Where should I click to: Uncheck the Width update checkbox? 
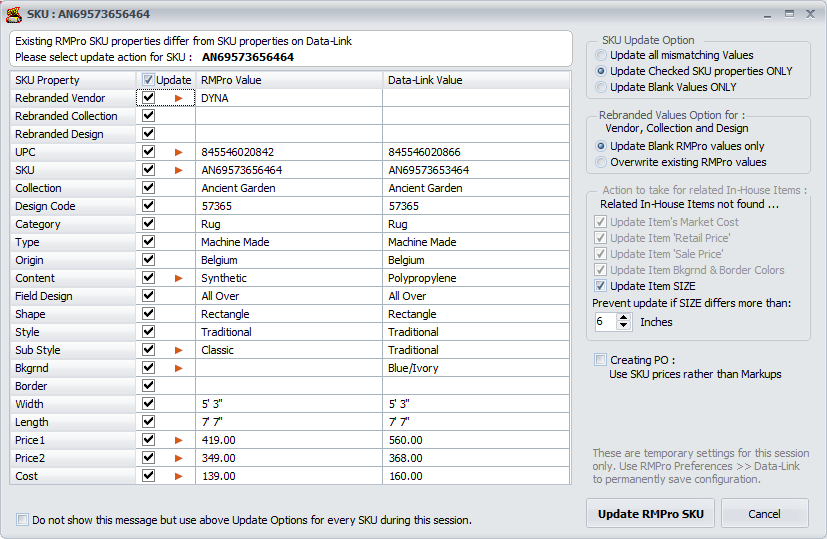coord(148,403)
